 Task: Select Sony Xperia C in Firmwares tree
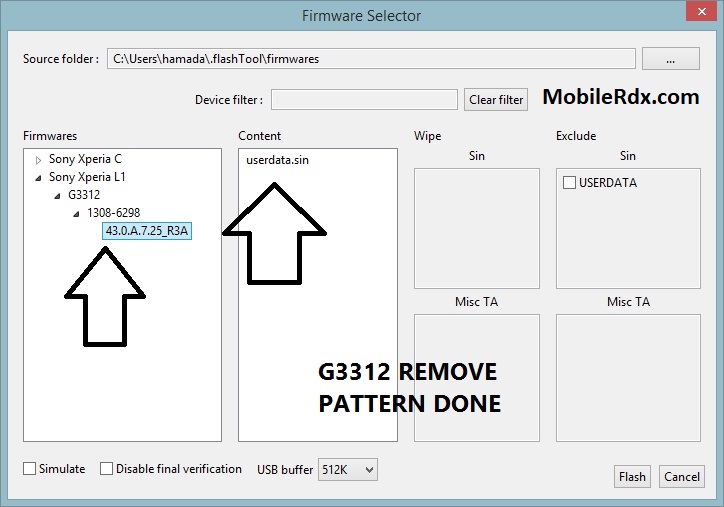click(85, 159)
